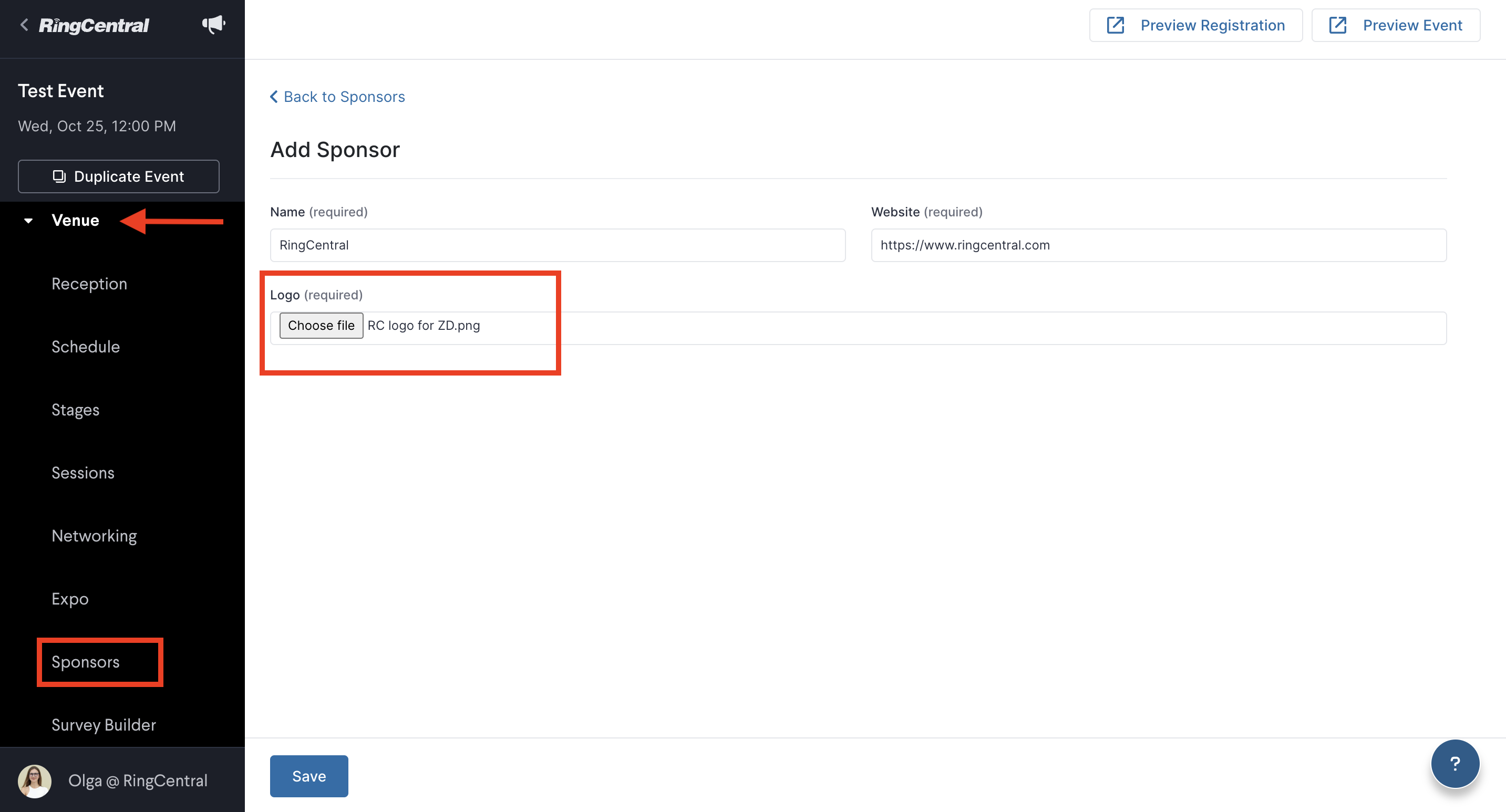The image size is (1506, 812).
Task: Open the Sponsors menu item
Action: click(85, 662)
